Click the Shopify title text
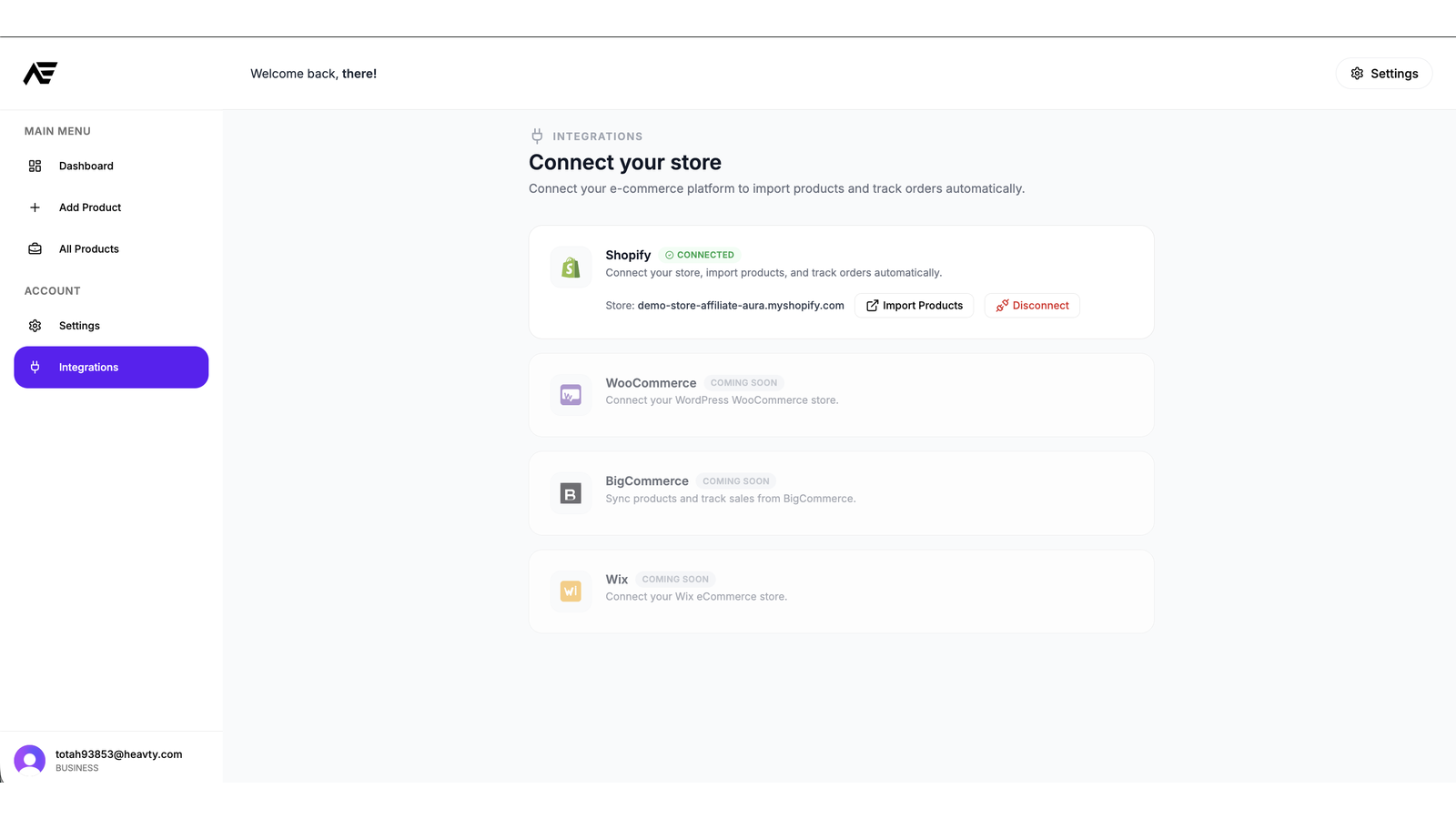The image size is (1456, 819). click(628, 255)
